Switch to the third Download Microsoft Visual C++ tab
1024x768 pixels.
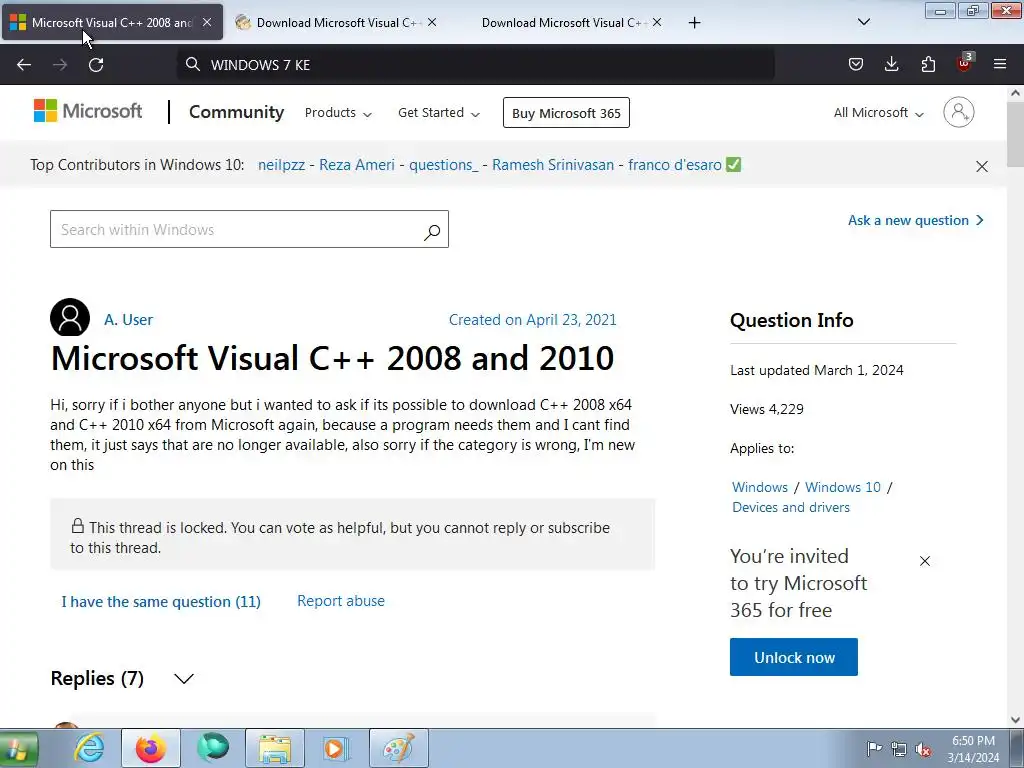pos(562,22)
